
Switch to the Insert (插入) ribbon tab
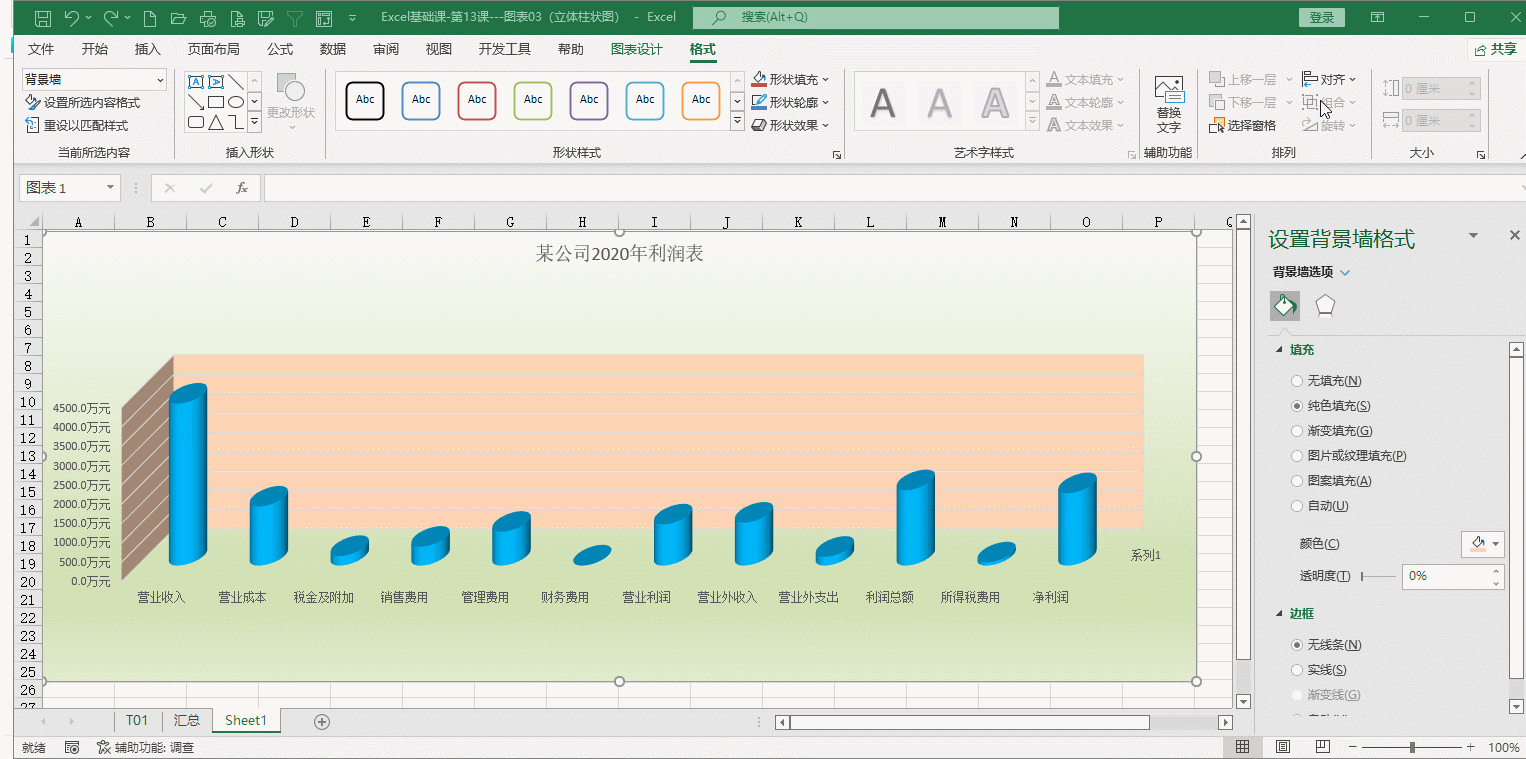(x=148, y=50)
